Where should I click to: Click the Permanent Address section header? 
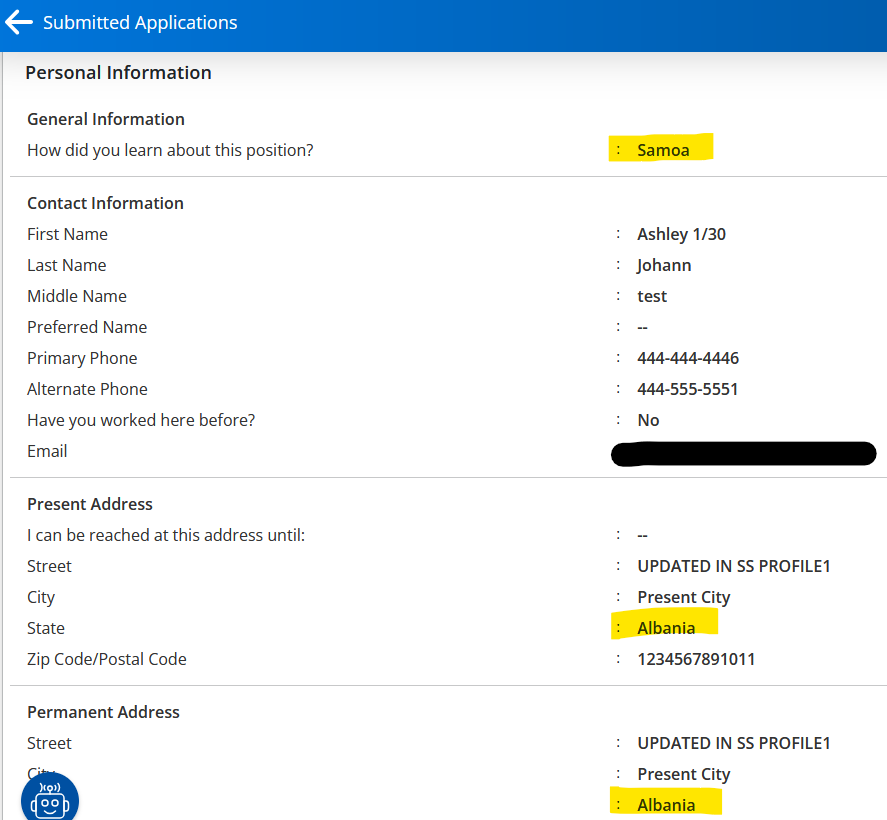tap(103, 711)
